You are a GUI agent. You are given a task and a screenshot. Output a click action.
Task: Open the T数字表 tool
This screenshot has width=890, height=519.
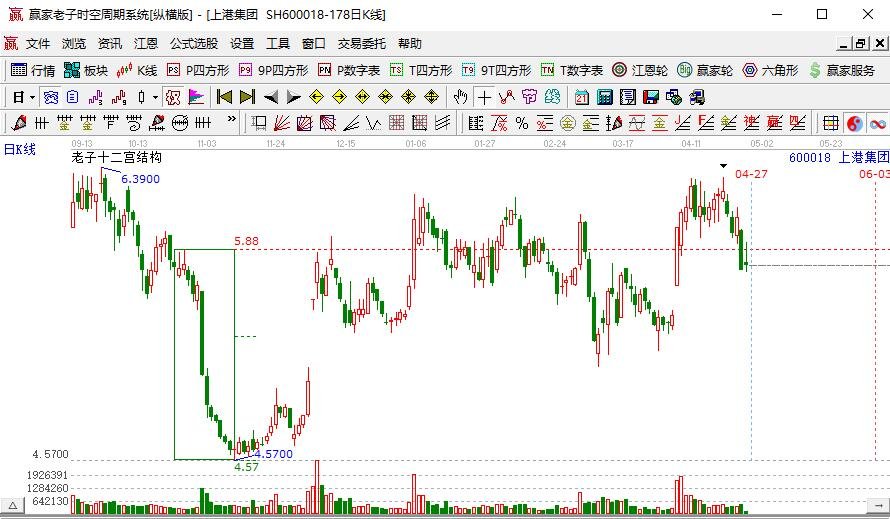click(x=572, y=70)
